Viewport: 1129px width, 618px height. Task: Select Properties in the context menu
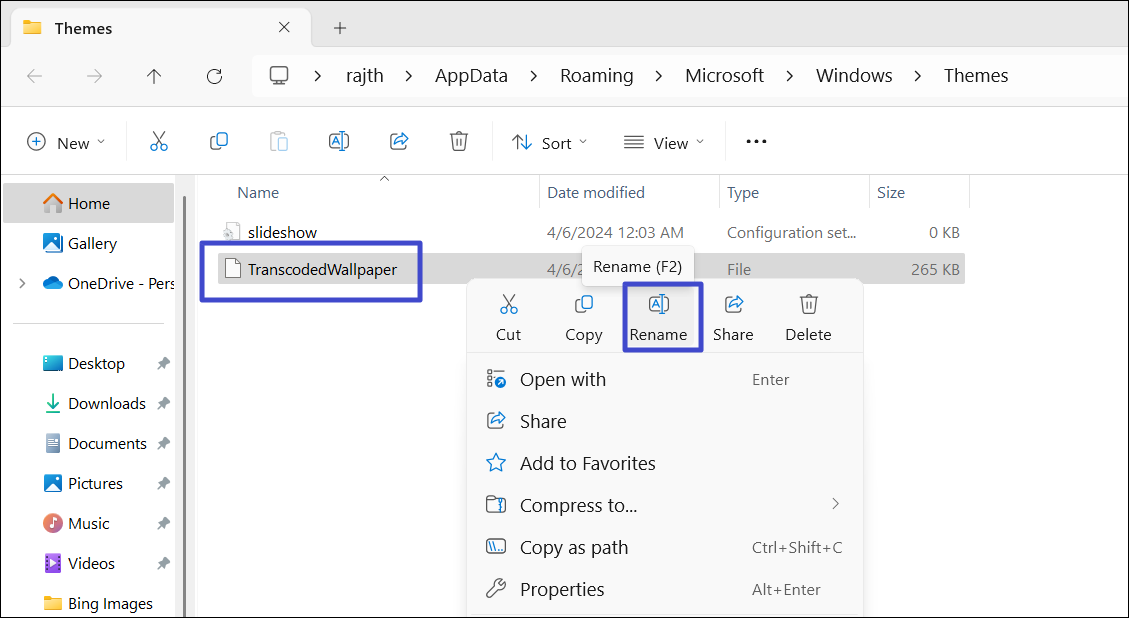[665, 589]
